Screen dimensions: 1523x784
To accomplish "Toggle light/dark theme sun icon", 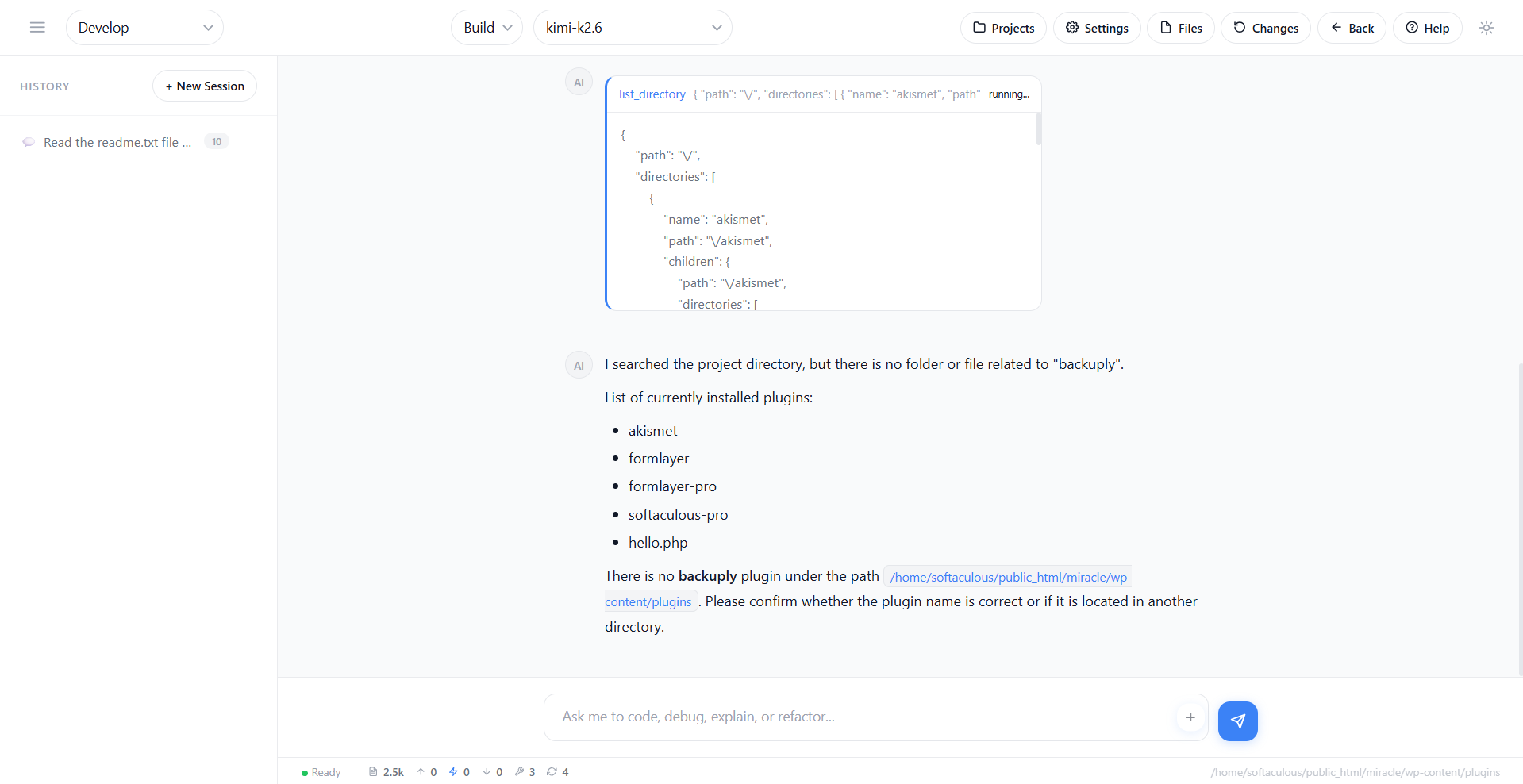I will click(x=1486, y=28).
